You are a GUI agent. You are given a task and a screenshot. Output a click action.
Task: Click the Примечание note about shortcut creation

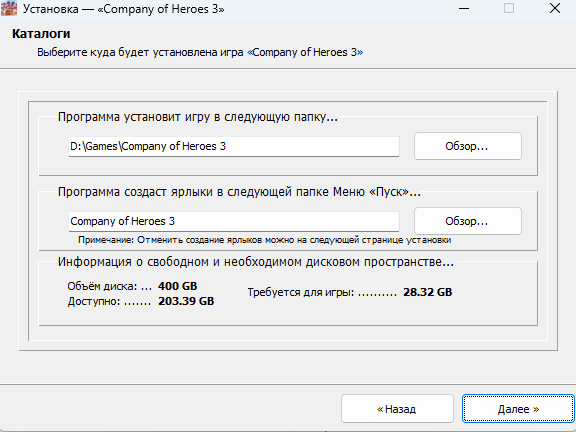264,240
